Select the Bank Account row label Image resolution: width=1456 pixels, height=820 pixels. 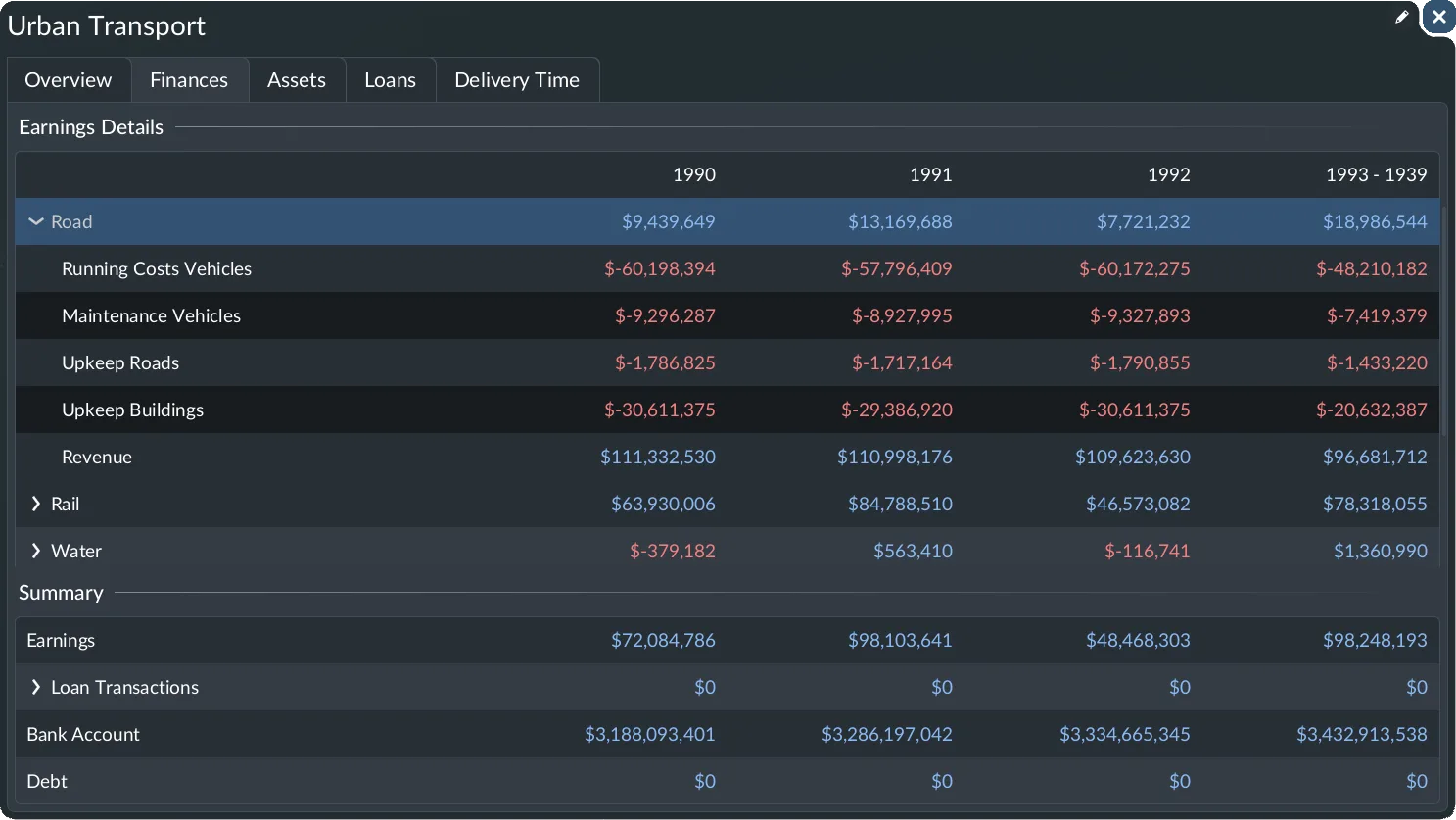tap(83, 734)
